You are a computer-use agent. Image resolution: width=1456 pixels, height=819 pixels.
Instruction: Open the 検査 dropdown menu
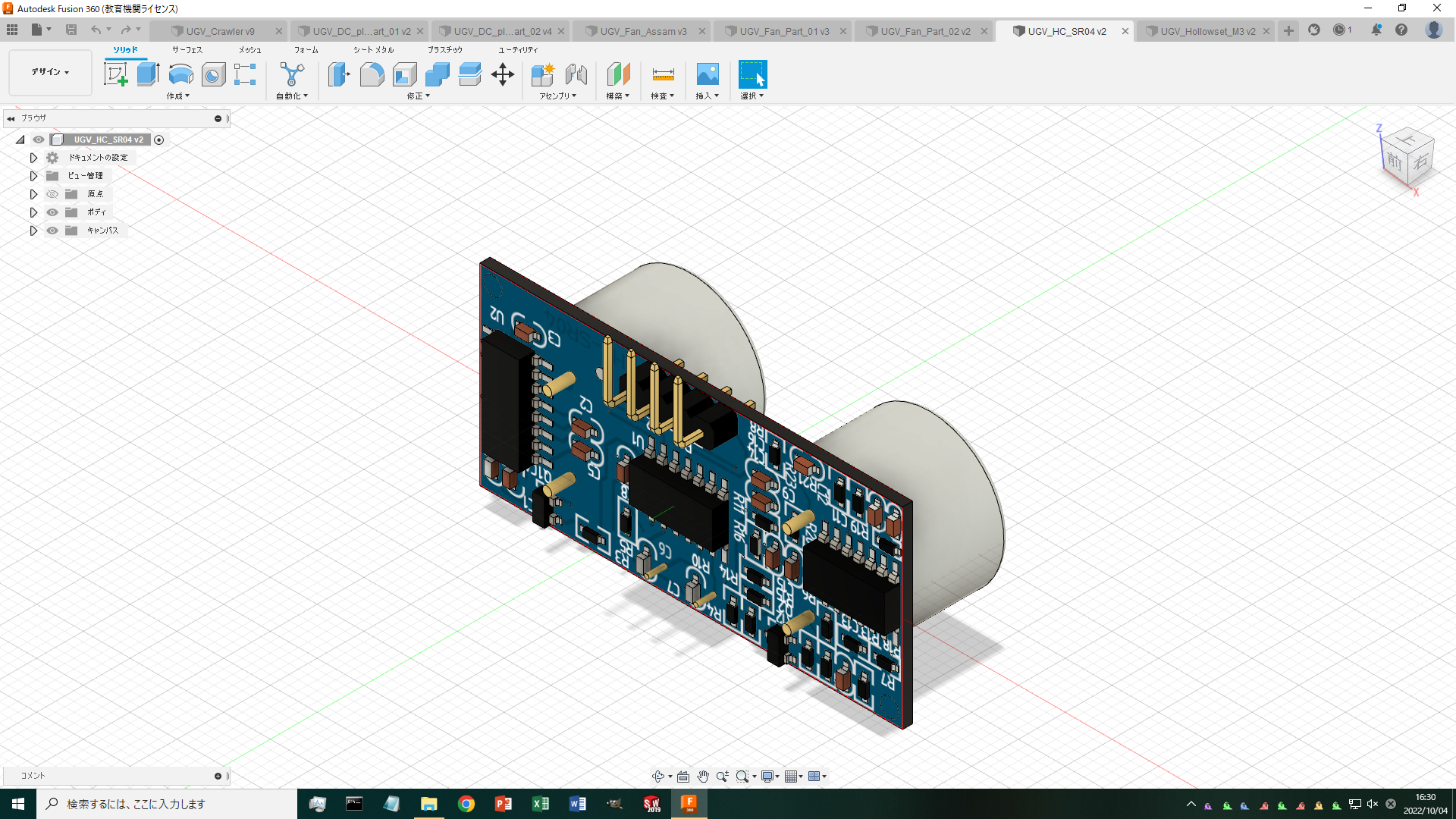[x=663, y=96]
